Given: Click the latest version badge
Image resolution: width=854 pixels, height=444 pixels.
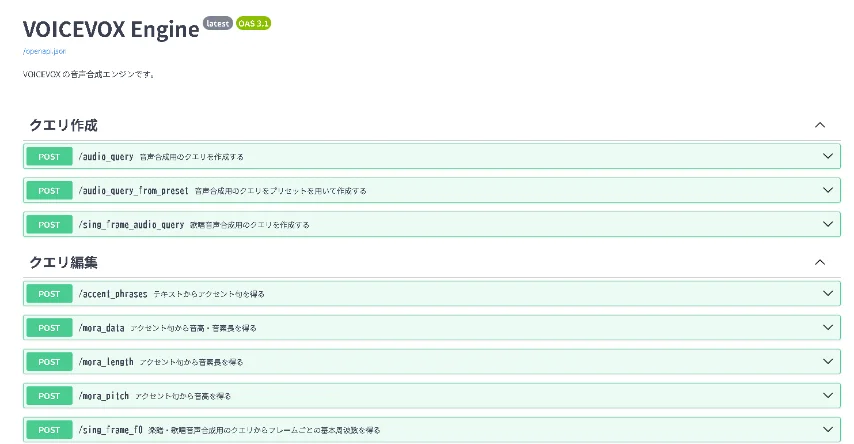Looking at the screenshot, I should (218, 23).
